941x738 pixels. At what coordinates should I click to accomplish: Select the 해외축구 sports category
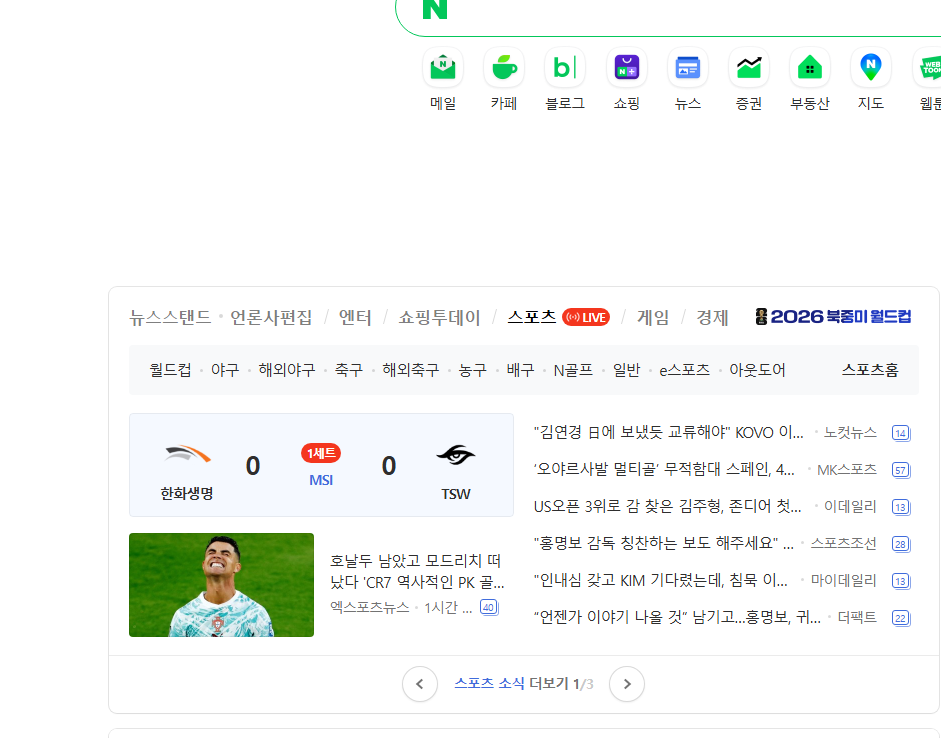click(x=410, y=370)
